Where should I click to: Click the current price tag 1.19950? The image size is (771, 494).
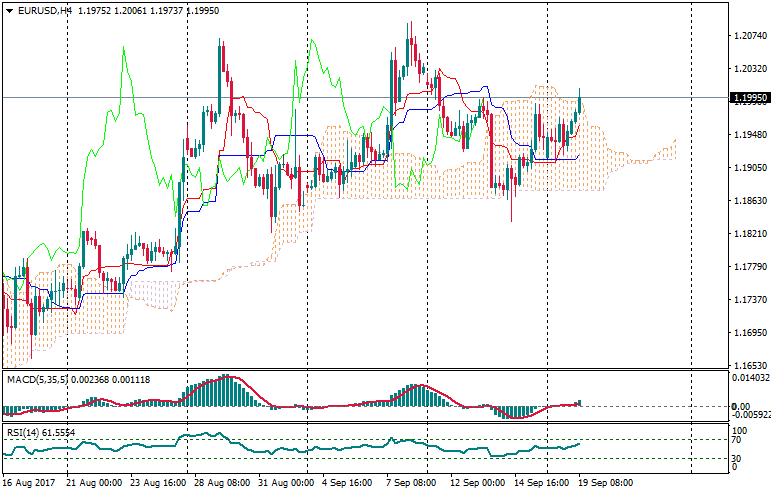pos(749,98)
